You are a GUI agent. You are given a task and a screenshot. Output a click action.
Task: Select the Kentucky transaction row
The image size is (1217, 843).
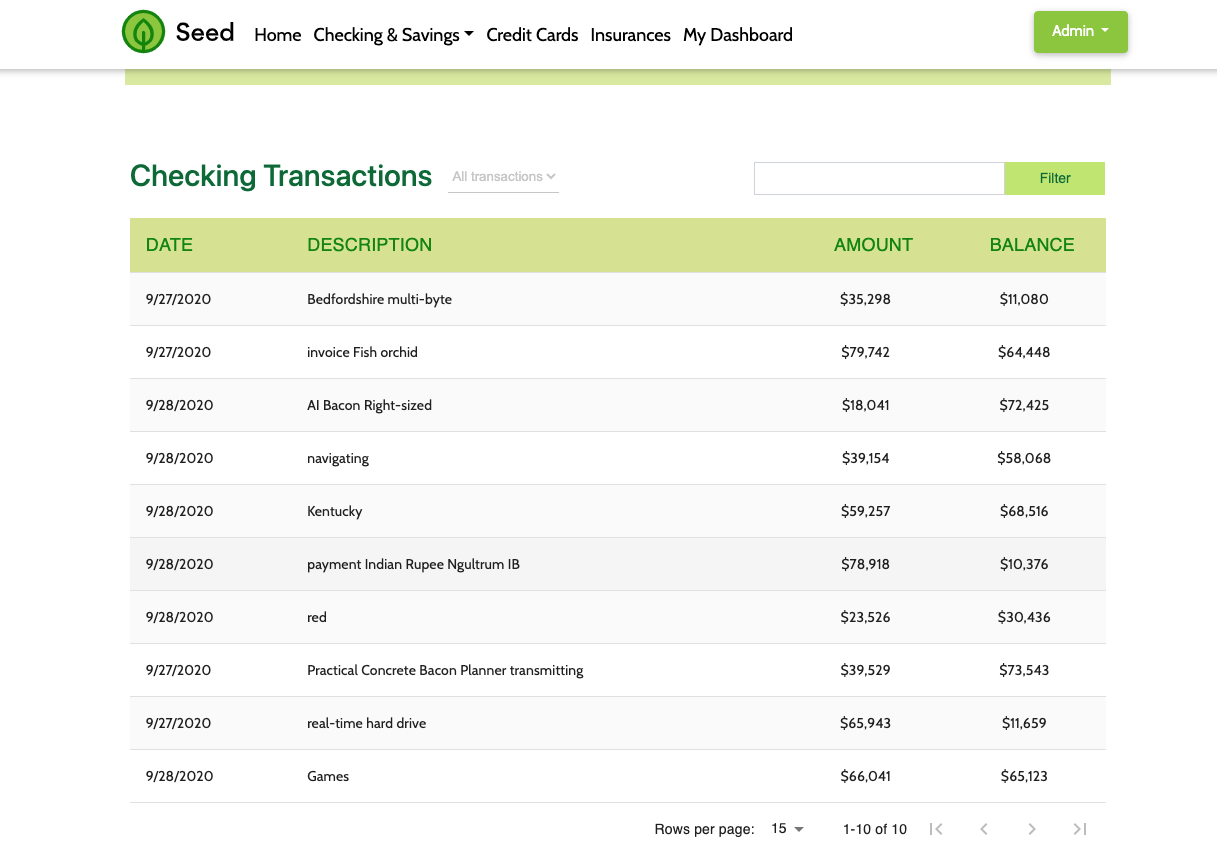click(600, 511)
